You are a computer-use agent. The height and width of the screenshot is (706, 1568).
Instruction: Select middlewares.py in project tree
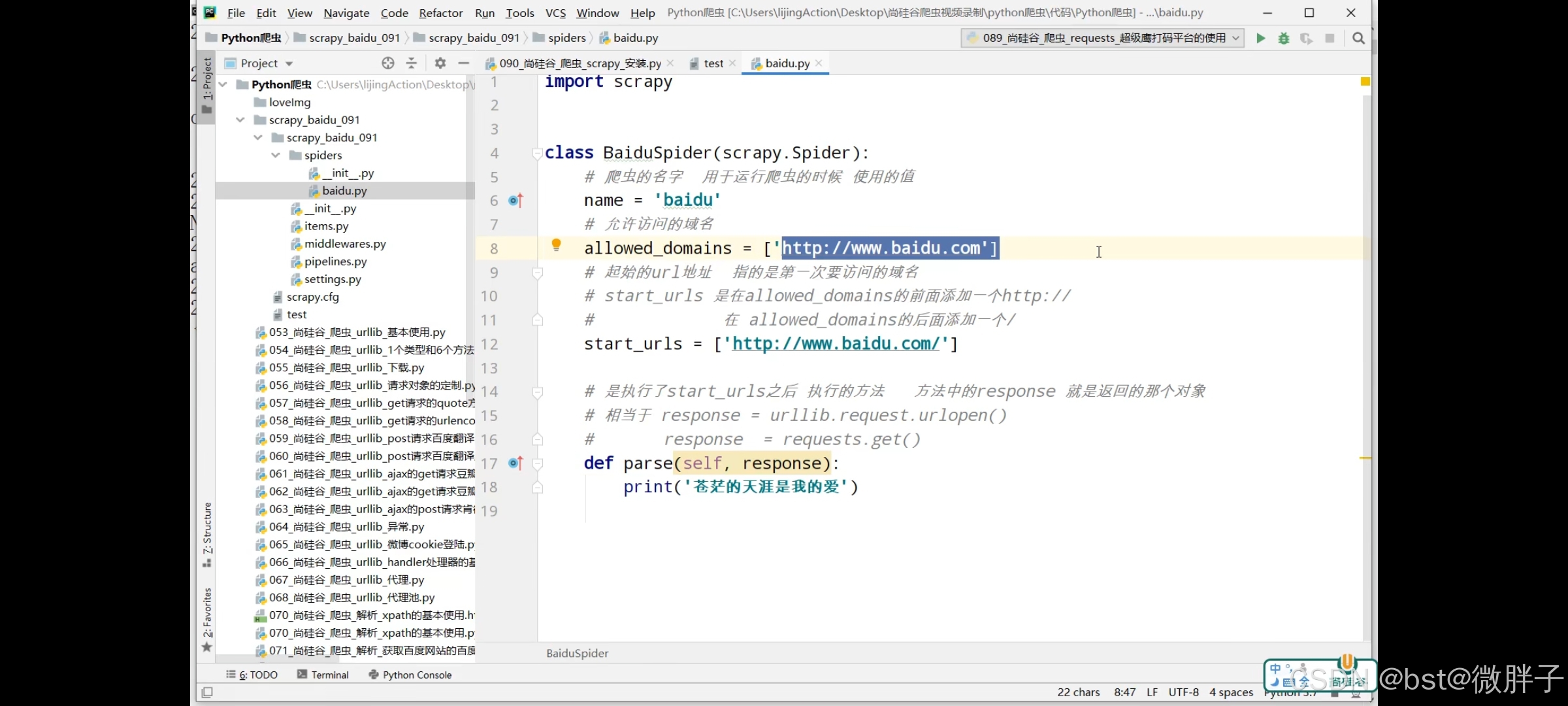(345, 244)
